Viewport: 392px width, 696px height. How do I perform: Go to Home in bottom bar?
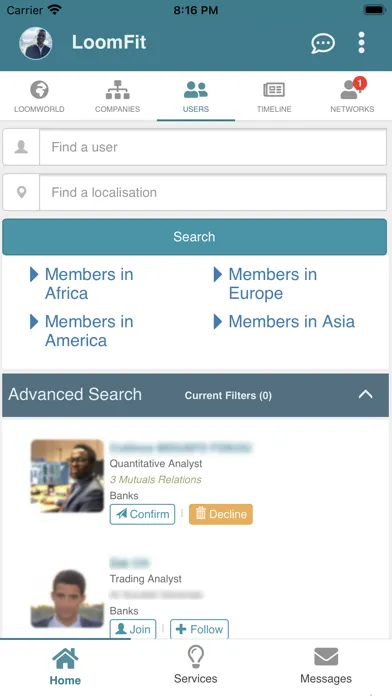[65, 667]
